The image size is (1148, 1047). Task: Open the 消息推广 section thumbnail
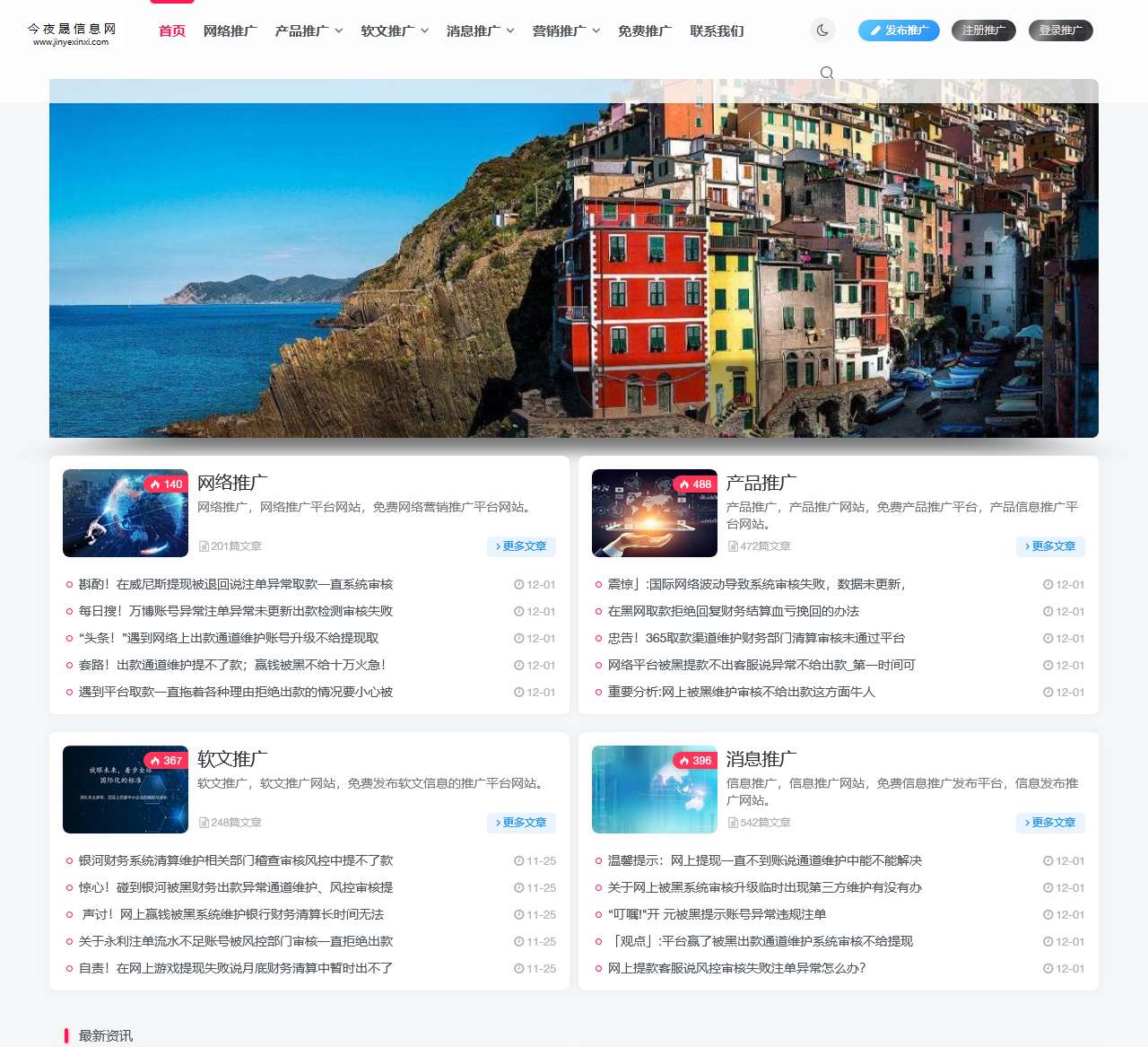coord(655,790)
